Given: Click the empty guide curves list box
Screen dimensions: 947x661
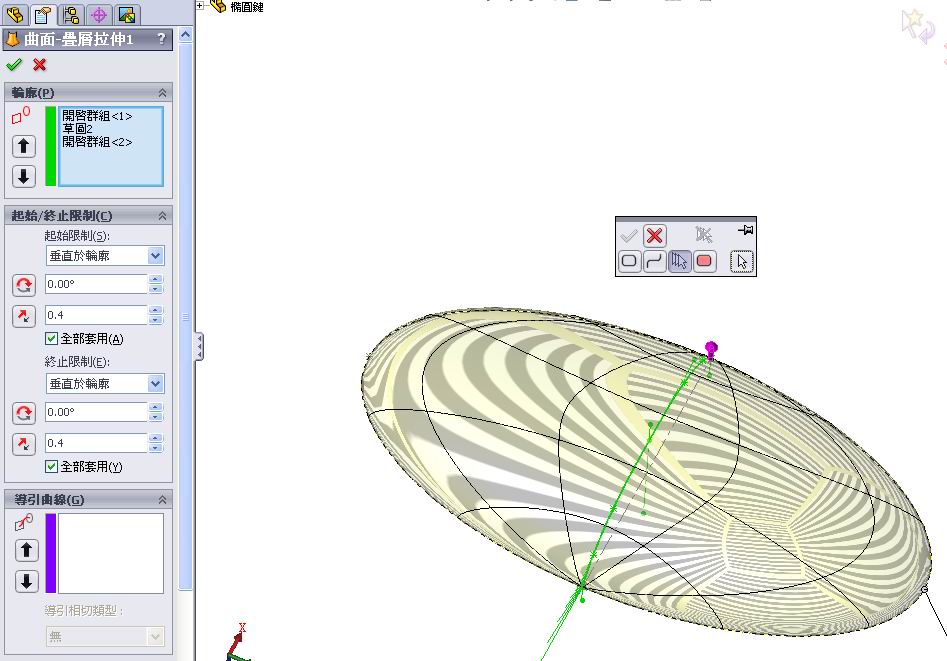Looking at the screenshot, I should (x=111, y=553).
